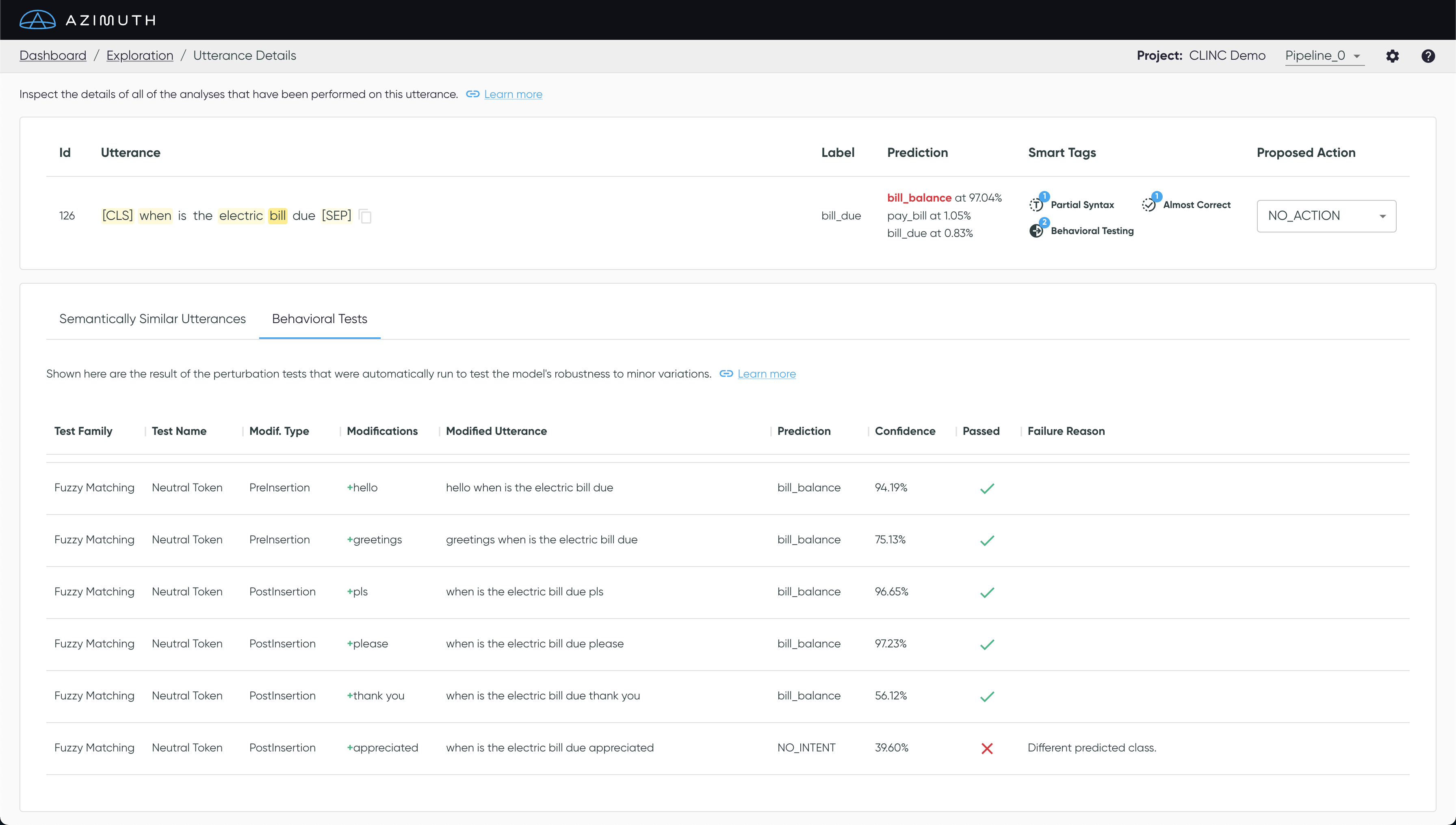1456x825 pixels.
Task: Copy utterance with the clipboard icon
Action: click(x=365, y=216)
